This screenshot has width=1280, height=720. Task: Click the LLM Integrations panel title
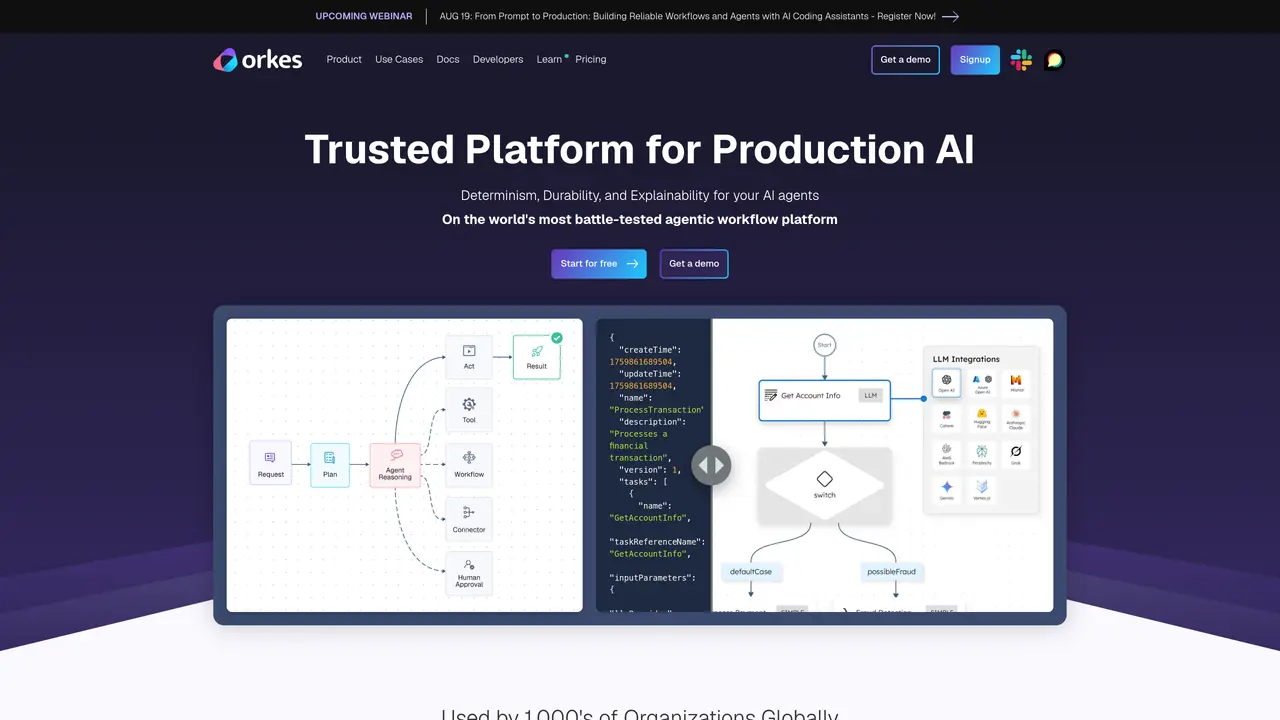click(966, 359)
